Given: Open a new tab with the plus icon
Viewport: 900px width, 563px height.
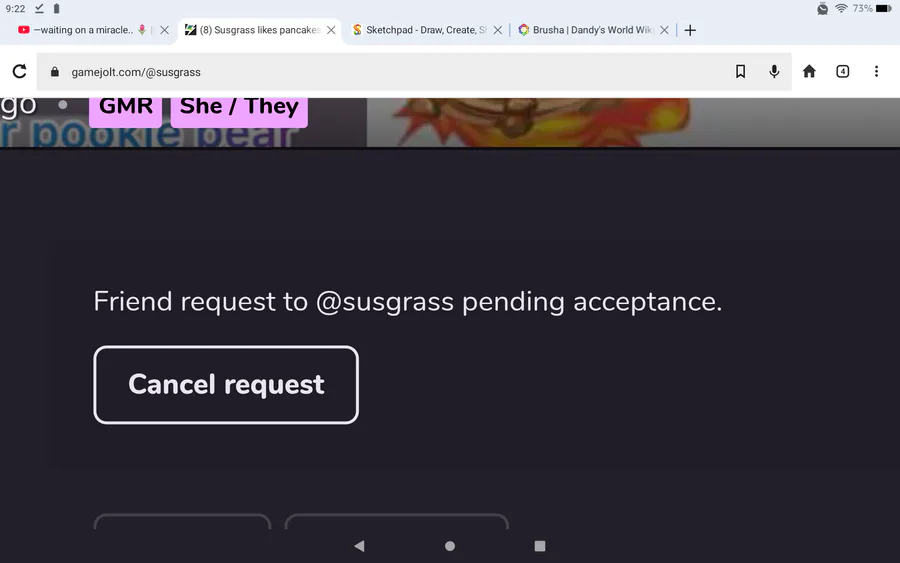Looking at the screenshot, I should tap(690, 30).
